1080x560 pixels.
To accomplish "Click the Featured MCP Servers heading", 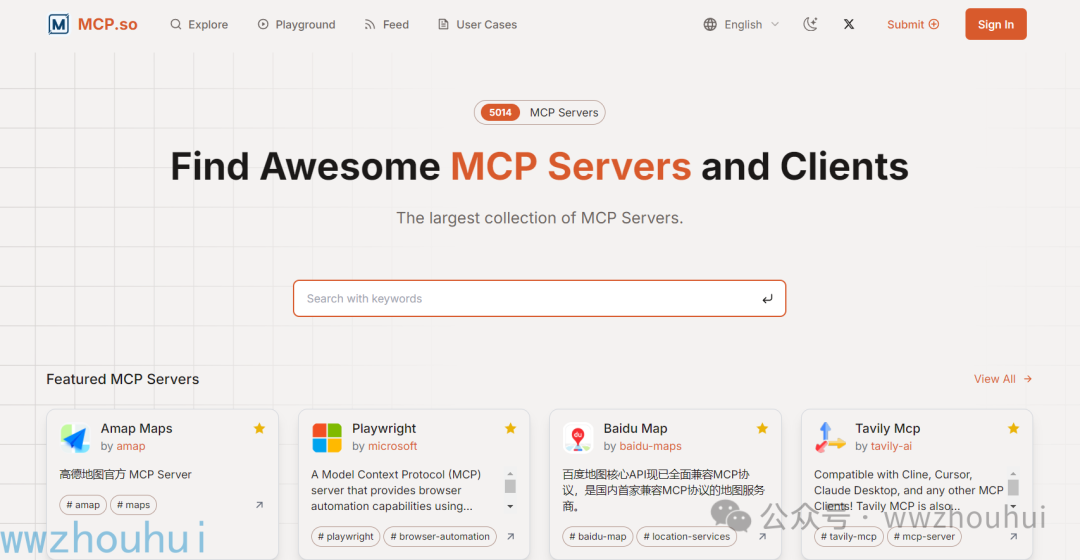I will [123, 379].
